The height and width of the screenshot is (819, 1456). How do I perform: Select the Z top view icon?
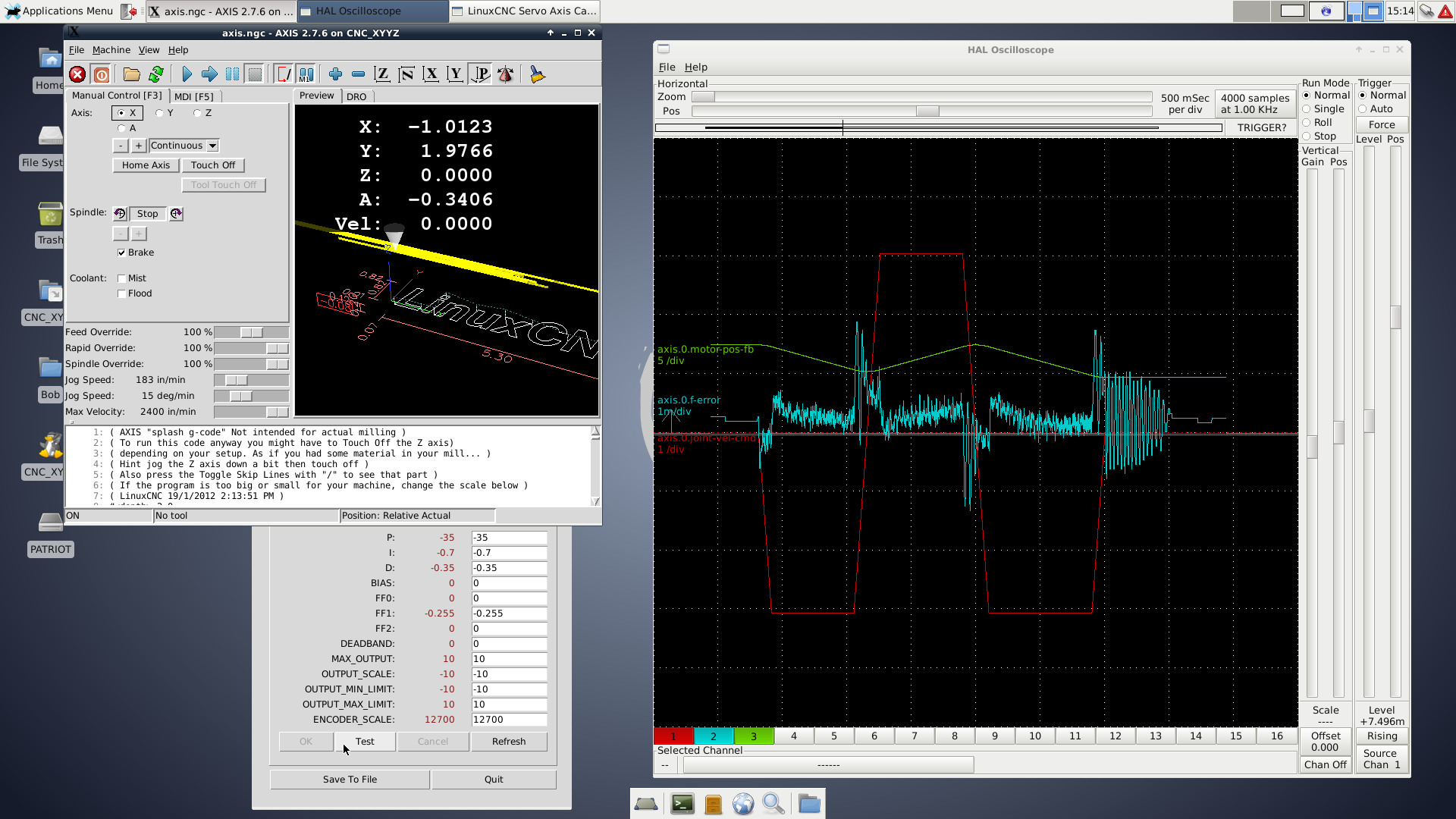pyautogui.click(x=382, y=74)
